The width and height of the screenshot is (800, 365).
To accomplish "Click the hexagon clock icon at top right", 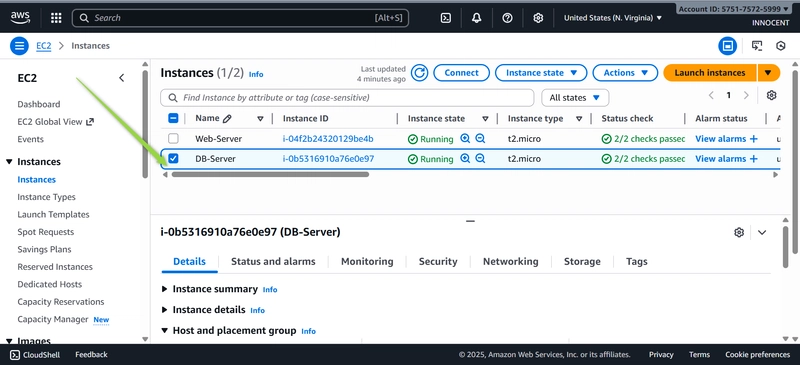I will pyautogui.click(x=781, y=46).
